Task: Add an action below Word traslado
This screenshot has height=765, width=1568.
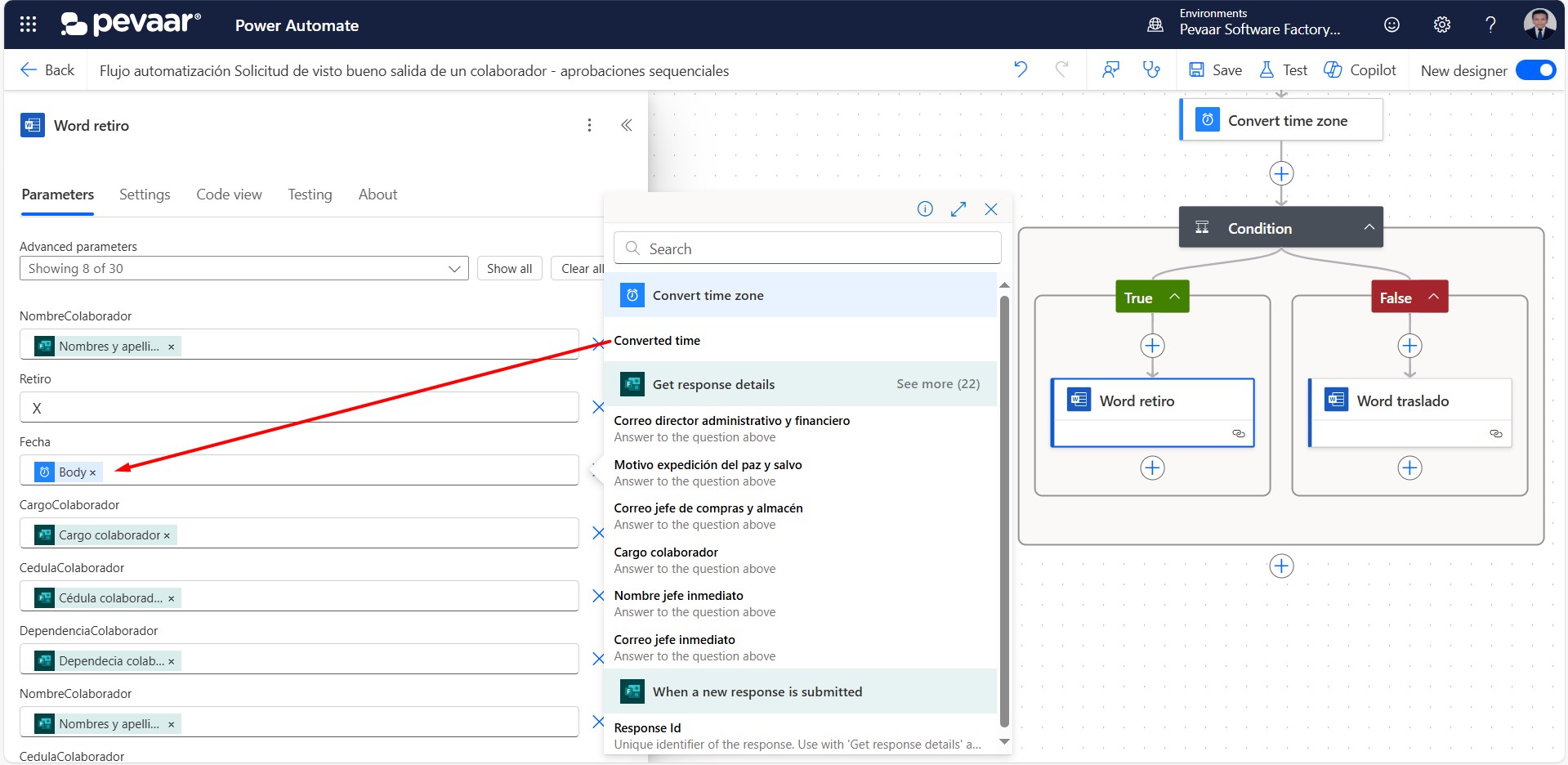Action: [x=1409, y=468]
